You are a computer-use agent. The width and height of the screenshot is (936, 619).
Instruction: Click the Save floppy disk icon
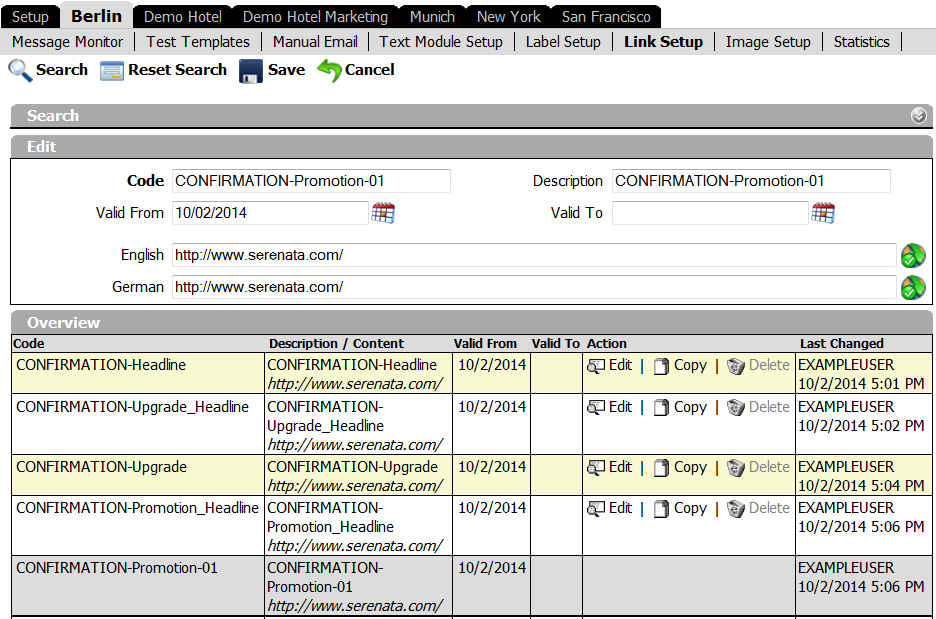pos(251,71)
